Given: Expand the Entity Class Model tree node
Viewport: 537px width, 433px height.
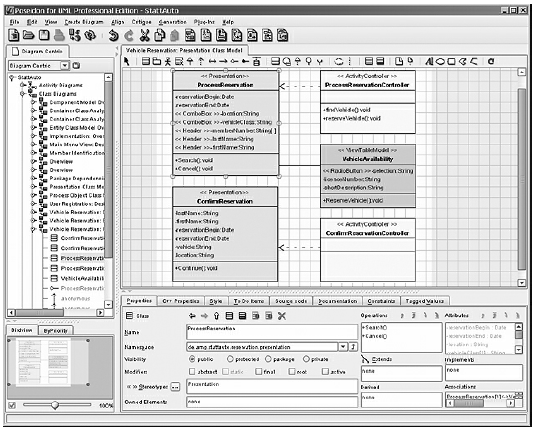Looking at the screenshot, I should [33, 127].
